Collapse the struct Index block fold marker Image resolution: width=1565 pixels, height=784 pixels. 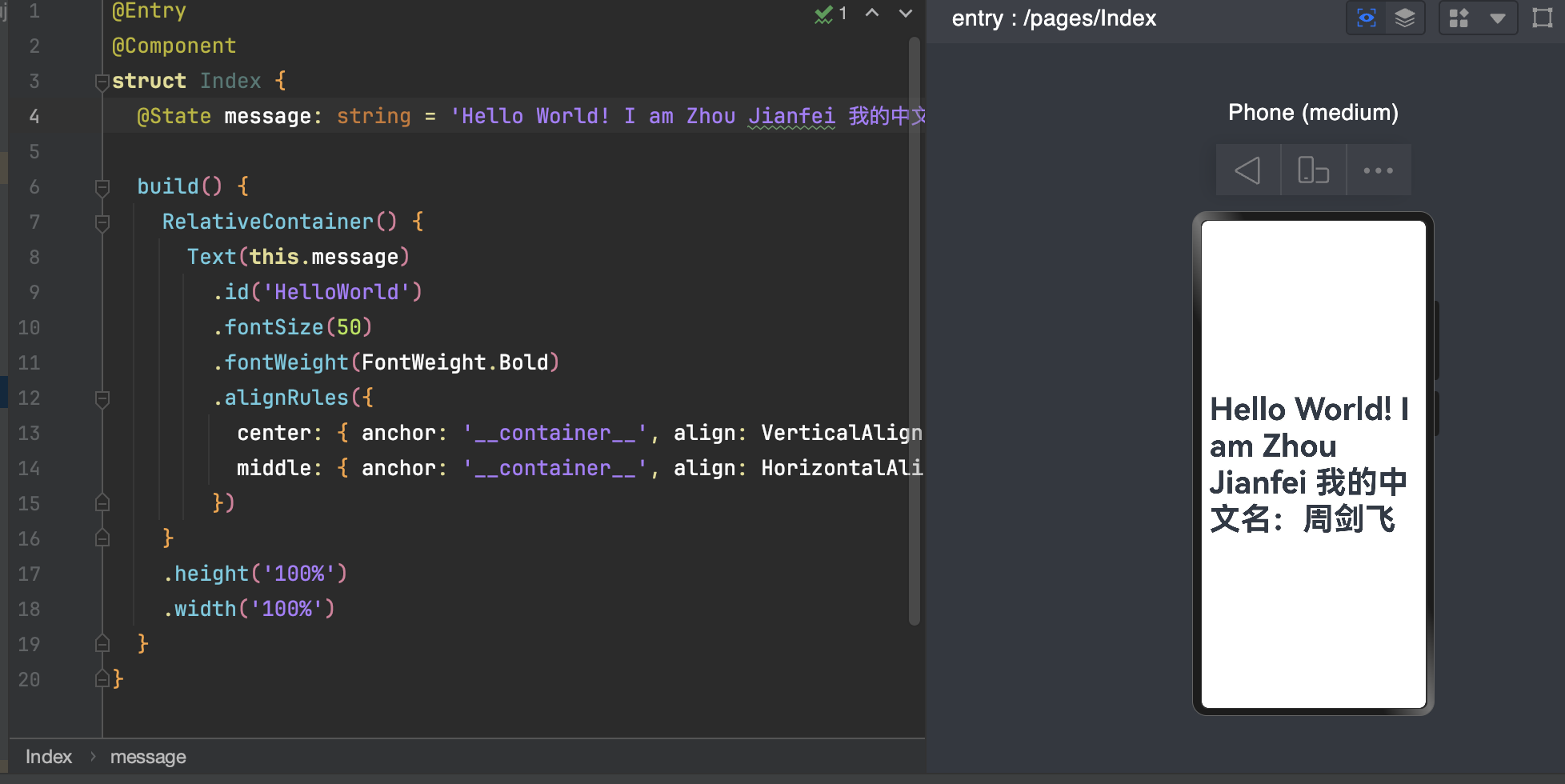(x=102, y=82)
